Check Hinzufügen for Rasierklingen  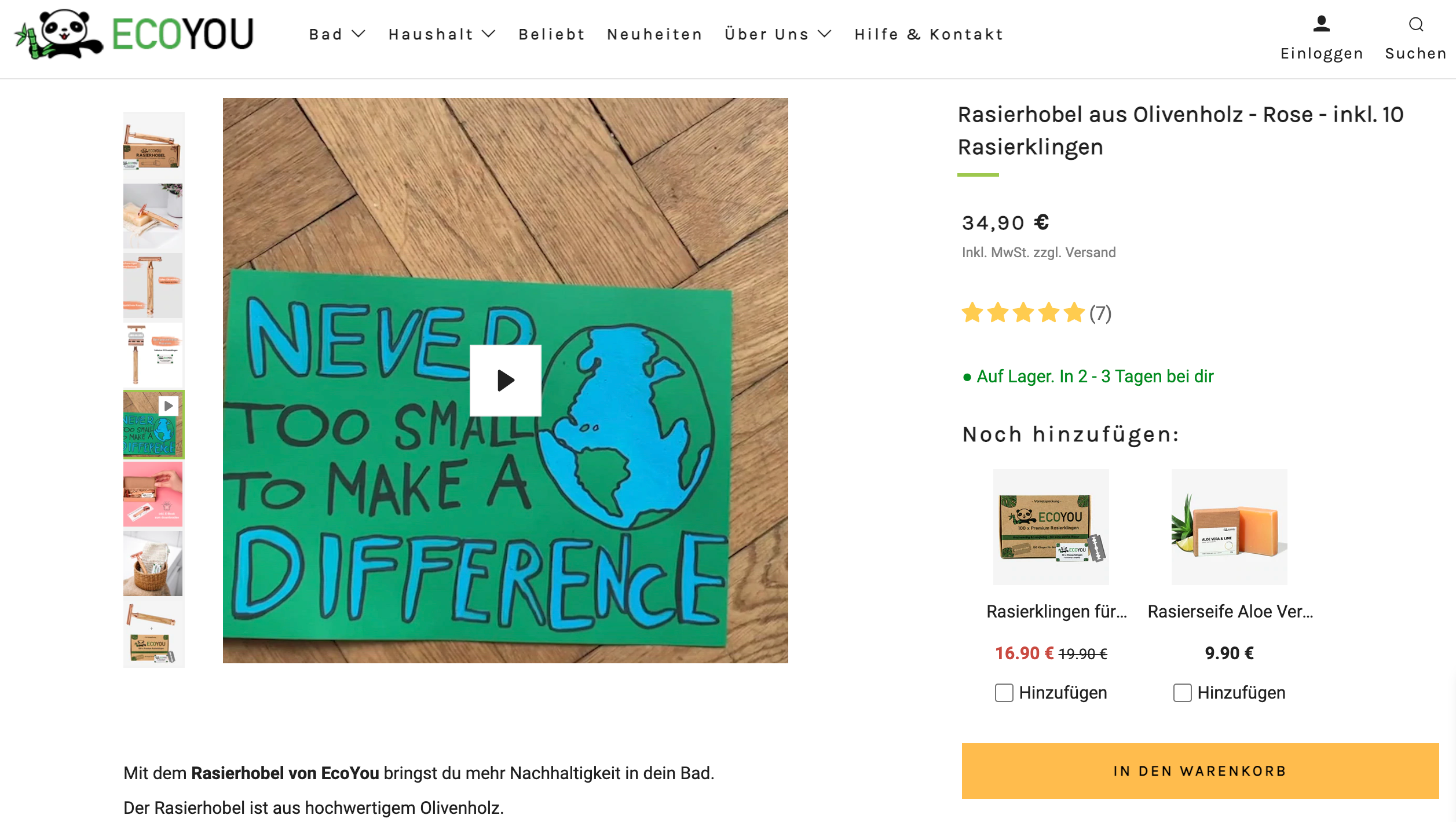[1004, 693]
